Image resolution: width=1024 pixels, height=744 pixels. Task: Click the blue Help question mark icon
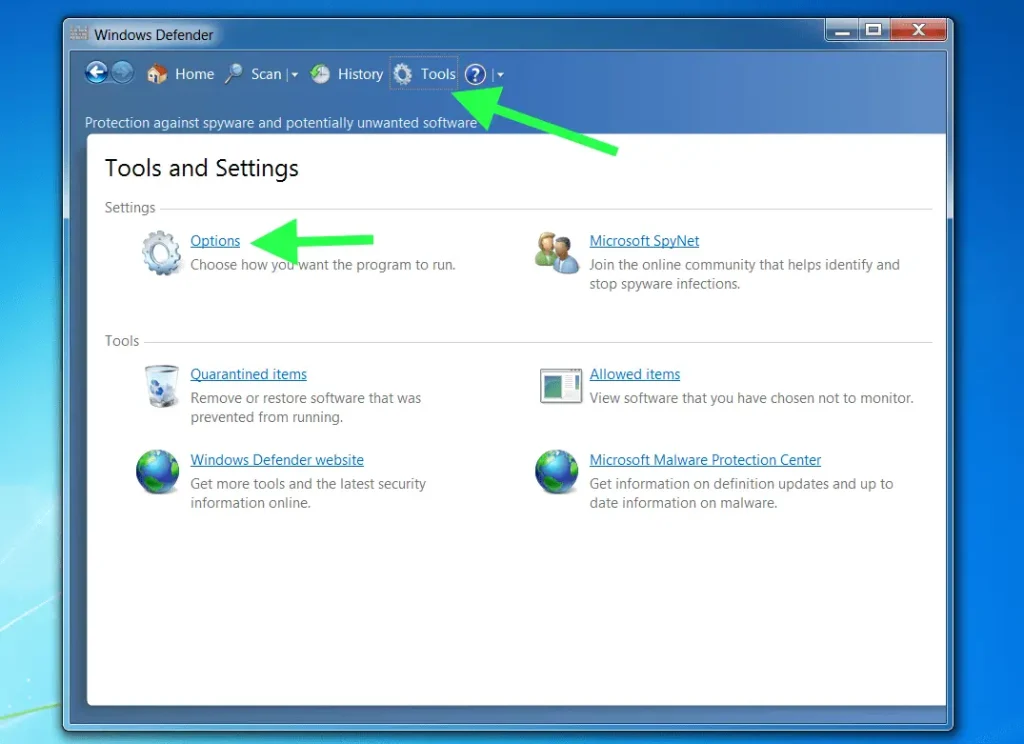(476, 74)
